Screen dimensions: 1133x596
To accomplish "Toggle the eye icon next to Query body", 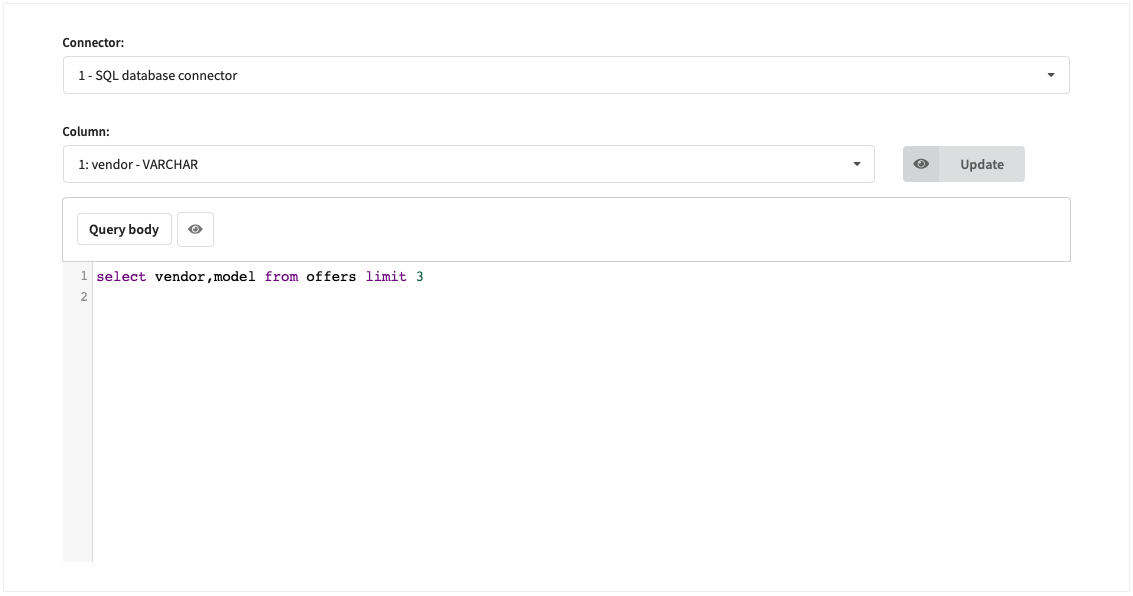I will pyautogui.click(x=195, y=229).
